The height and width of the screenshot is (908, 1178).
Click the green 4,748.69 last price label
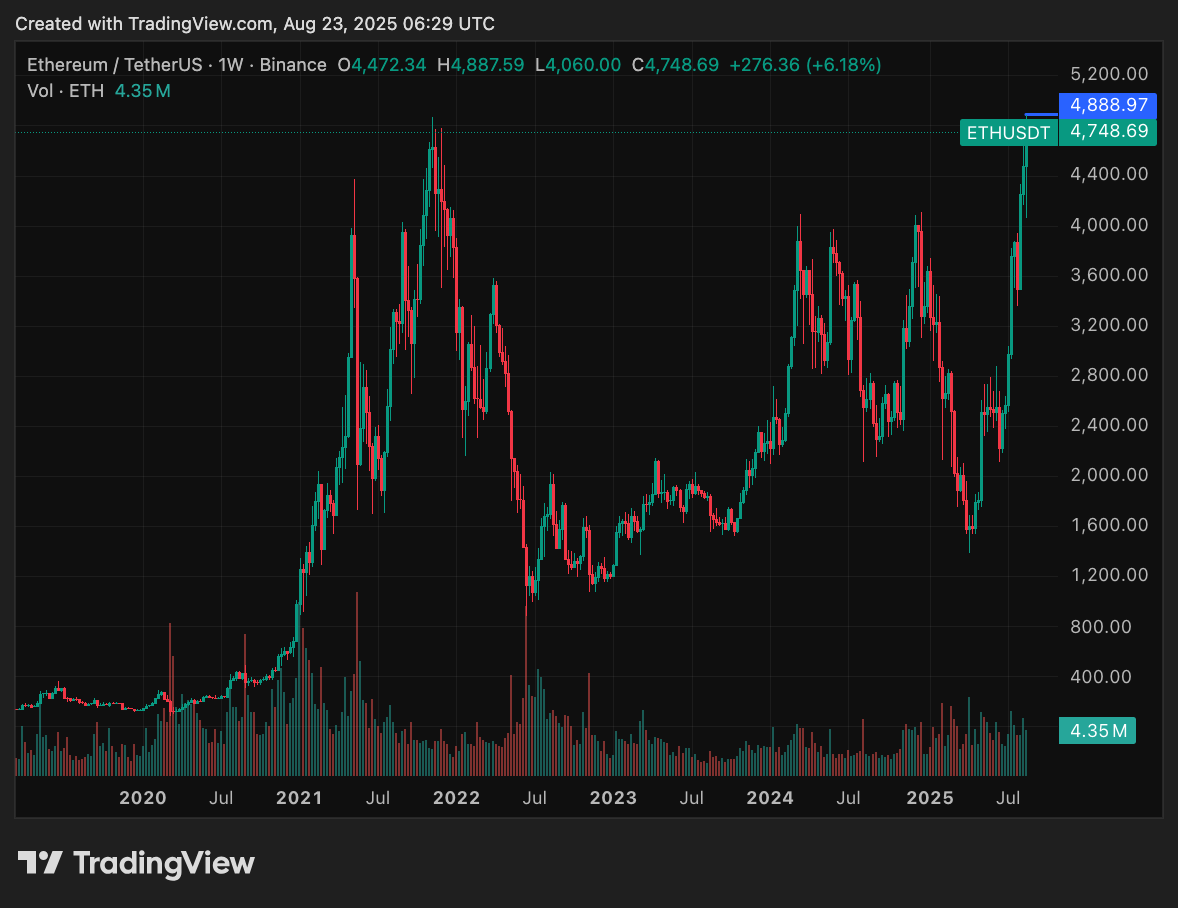pyautogui.click(x=1107, y=131)
